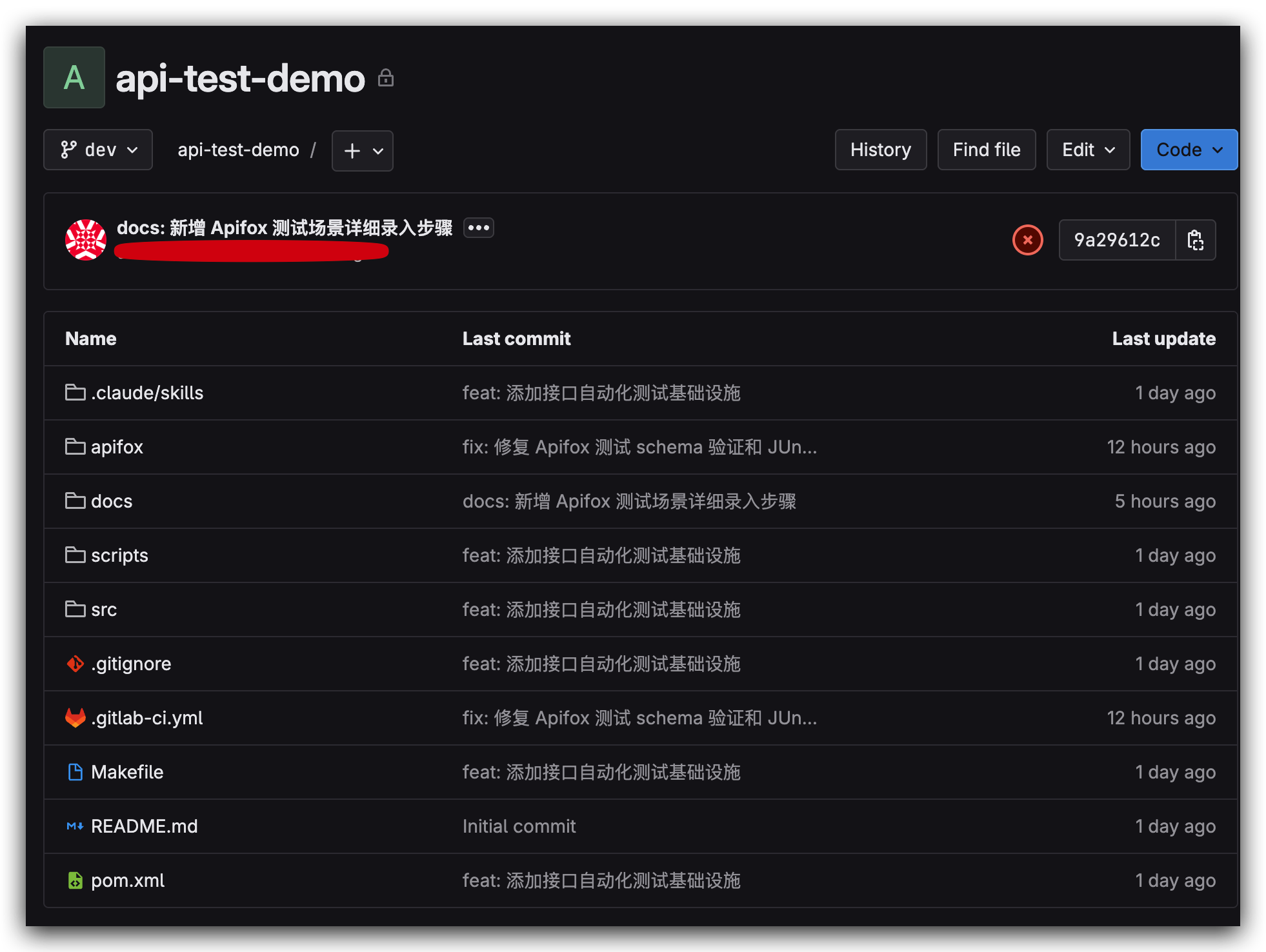Copy commit SHA with clipboard icon
Screen dimensions: 1266x952
click(1195, 240)
